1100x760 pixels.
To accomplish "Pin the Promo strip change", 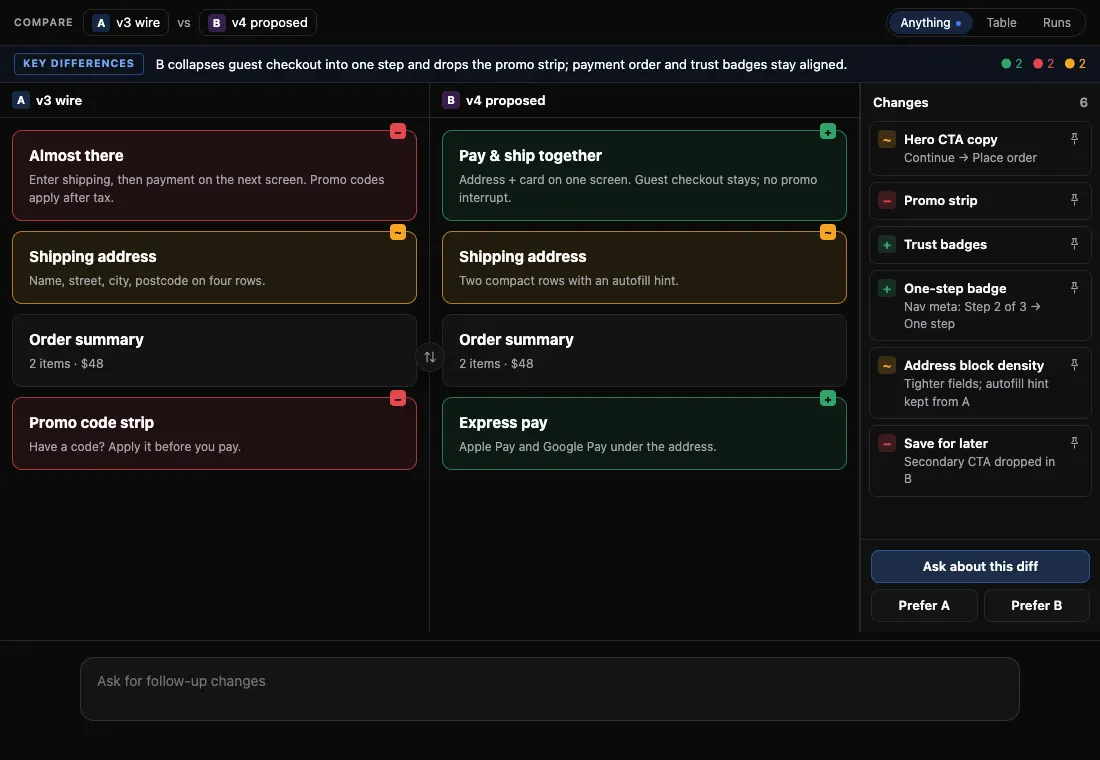I will (1074, 200).
